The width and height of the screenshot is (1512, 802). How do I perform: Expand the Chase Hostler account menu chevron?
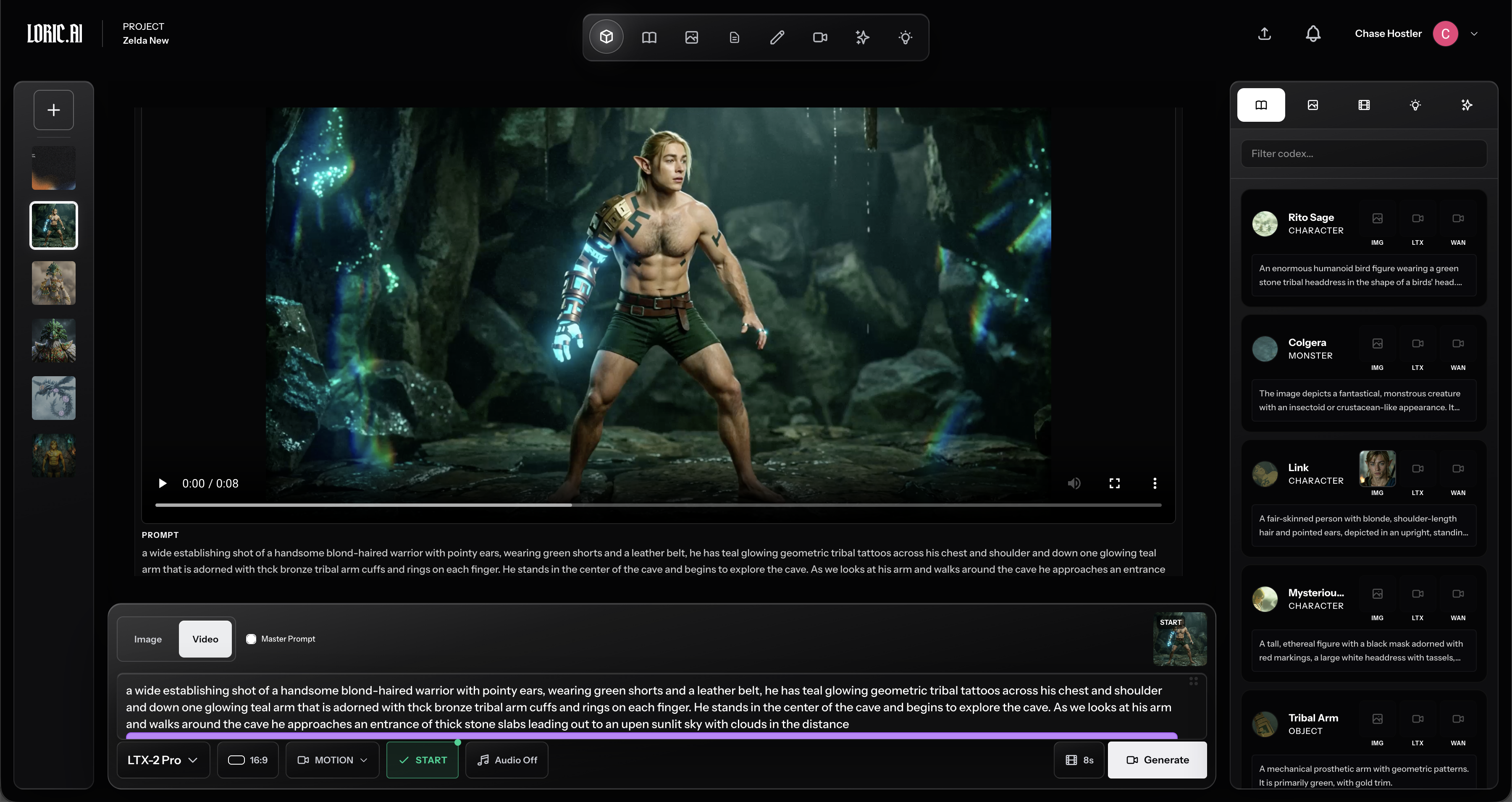coord(1474,34)
